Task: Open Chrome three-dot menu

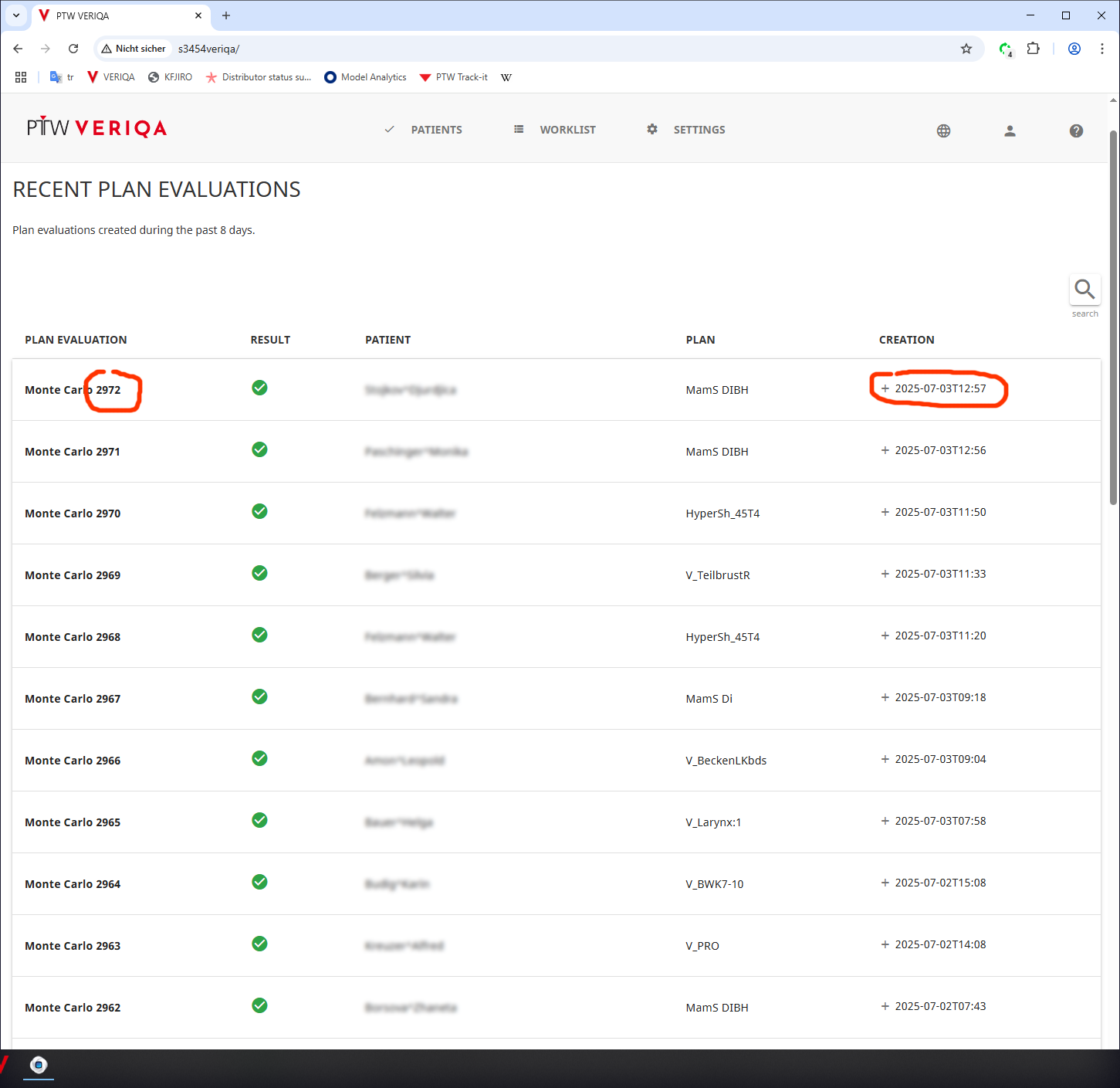Action: [x=1101, y=49]
